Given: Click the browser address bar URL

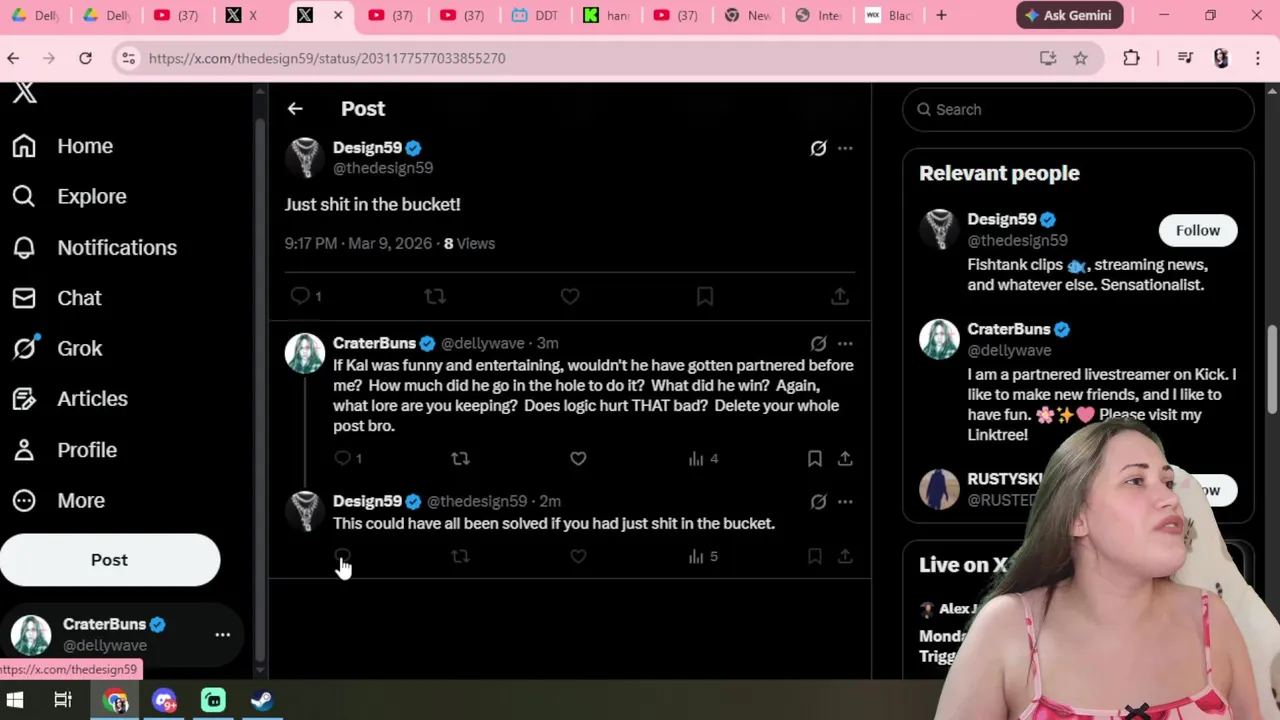Looking at the screenshot, I should tap(327, 58).
